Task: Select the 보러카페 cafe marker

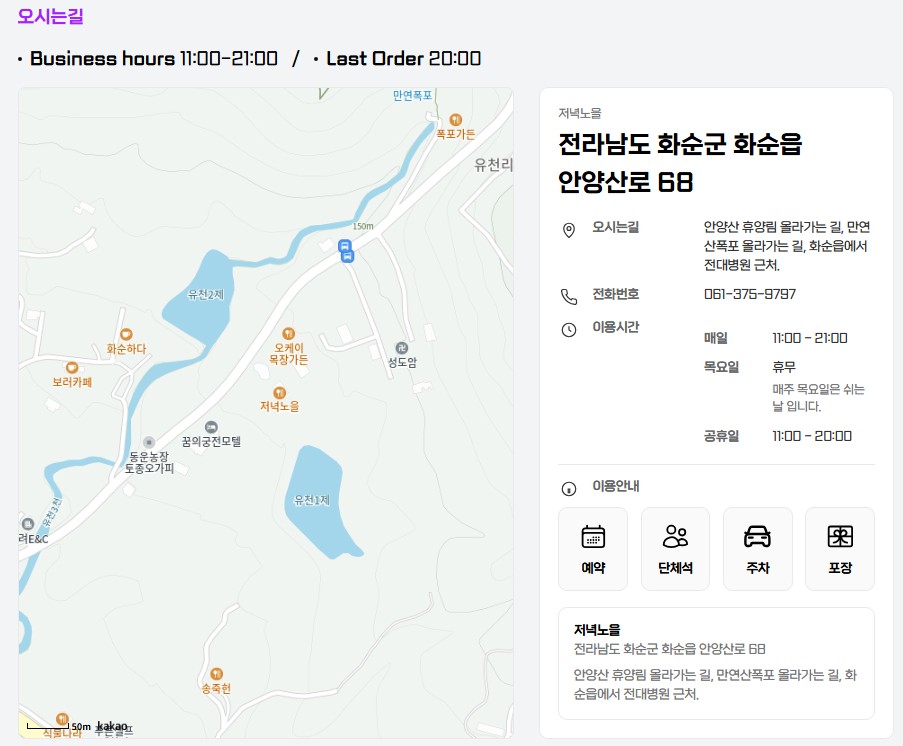Action: point(72,368)
